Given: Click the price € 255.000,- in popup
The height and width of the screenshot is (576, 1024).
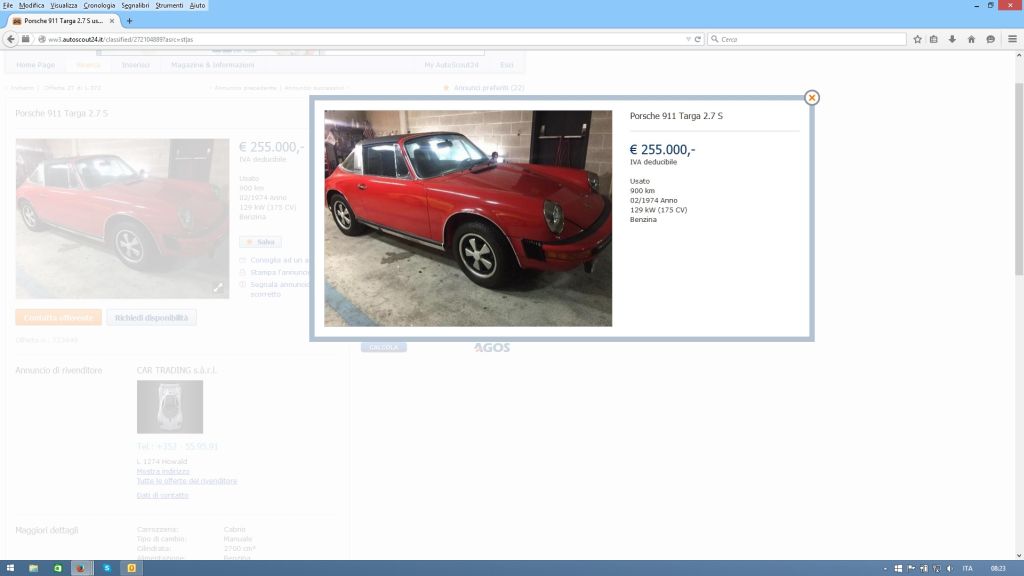Looking at the screenshot, I should pyautogui.click(x=662, y=150).
